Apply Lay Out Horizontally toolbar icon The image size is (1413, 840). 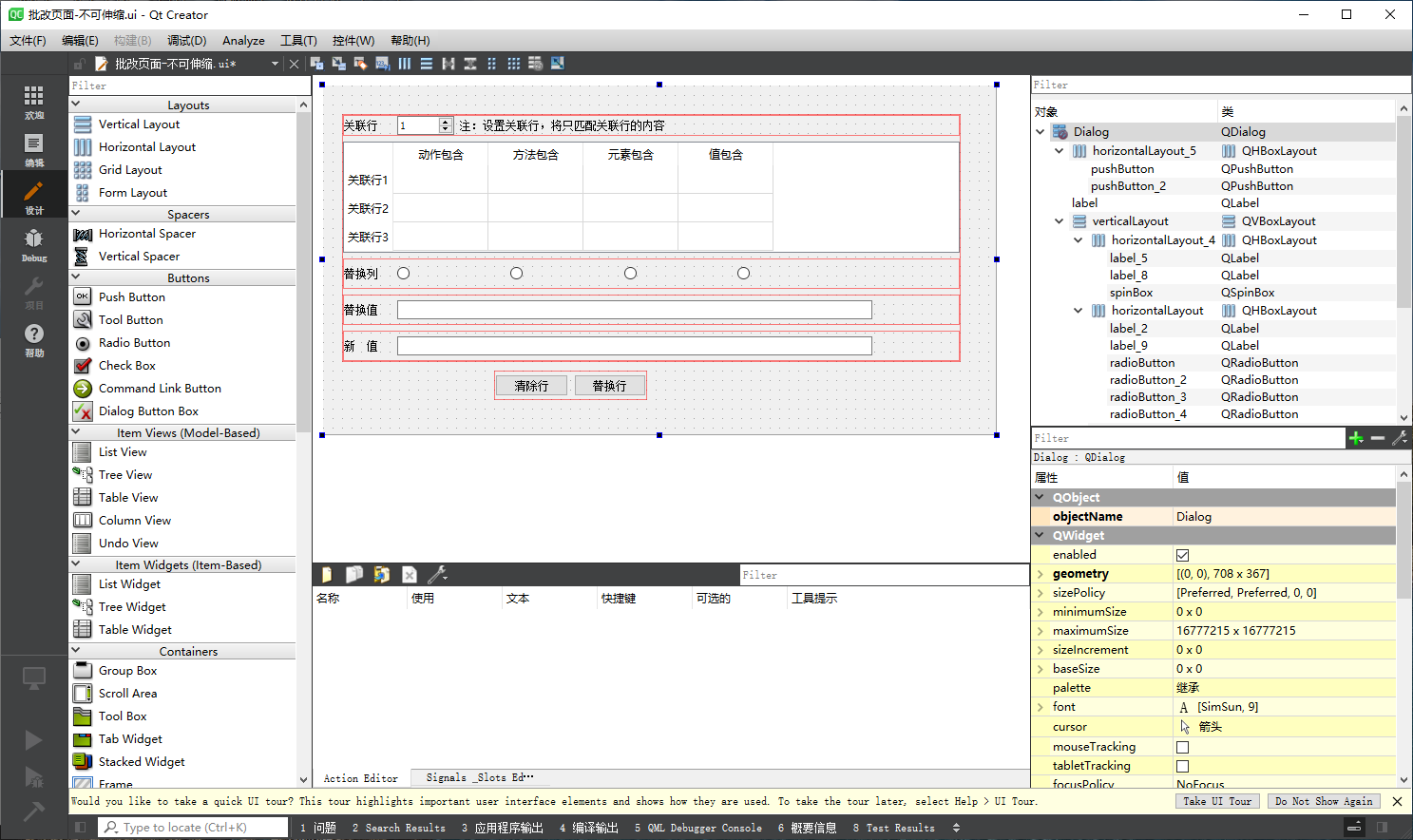pos(405,64)
